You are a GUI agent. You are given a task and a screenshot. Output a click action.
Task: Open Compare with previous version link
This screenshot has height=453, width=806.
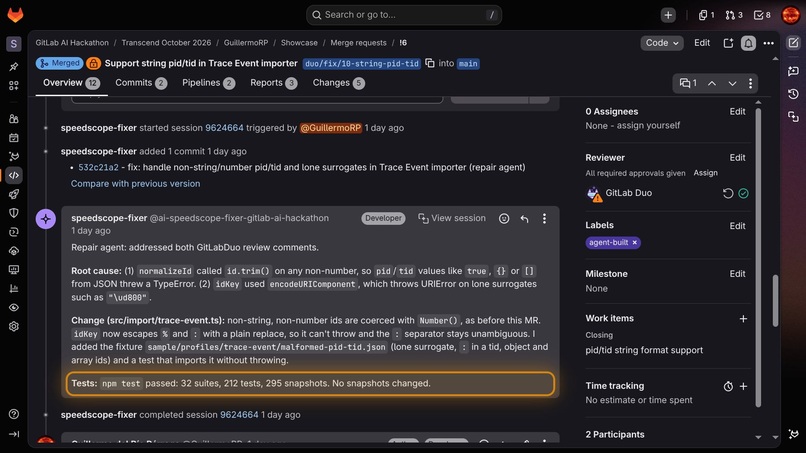pyautogui.click(x=135, y=184)
